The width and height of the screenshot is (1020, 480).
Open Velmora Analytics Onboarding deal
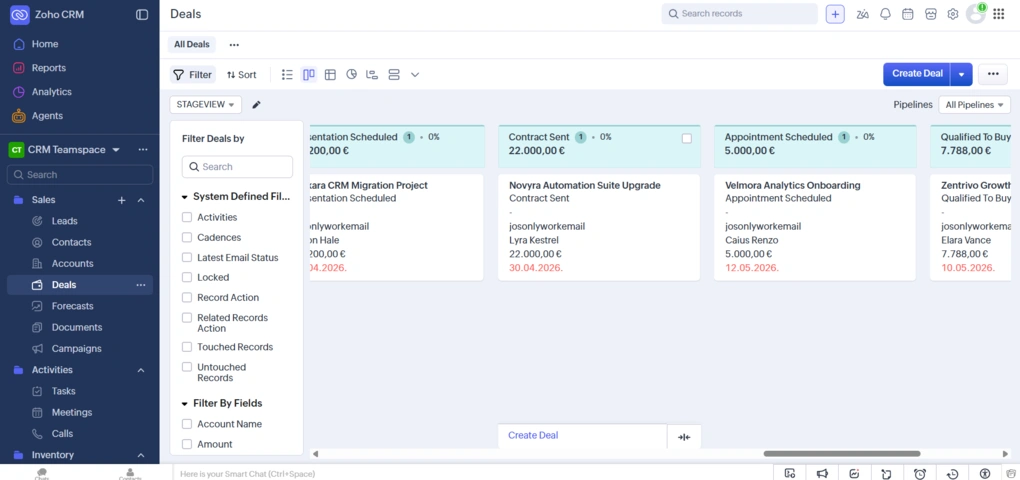pyautogui.click(x=793, y=185)
